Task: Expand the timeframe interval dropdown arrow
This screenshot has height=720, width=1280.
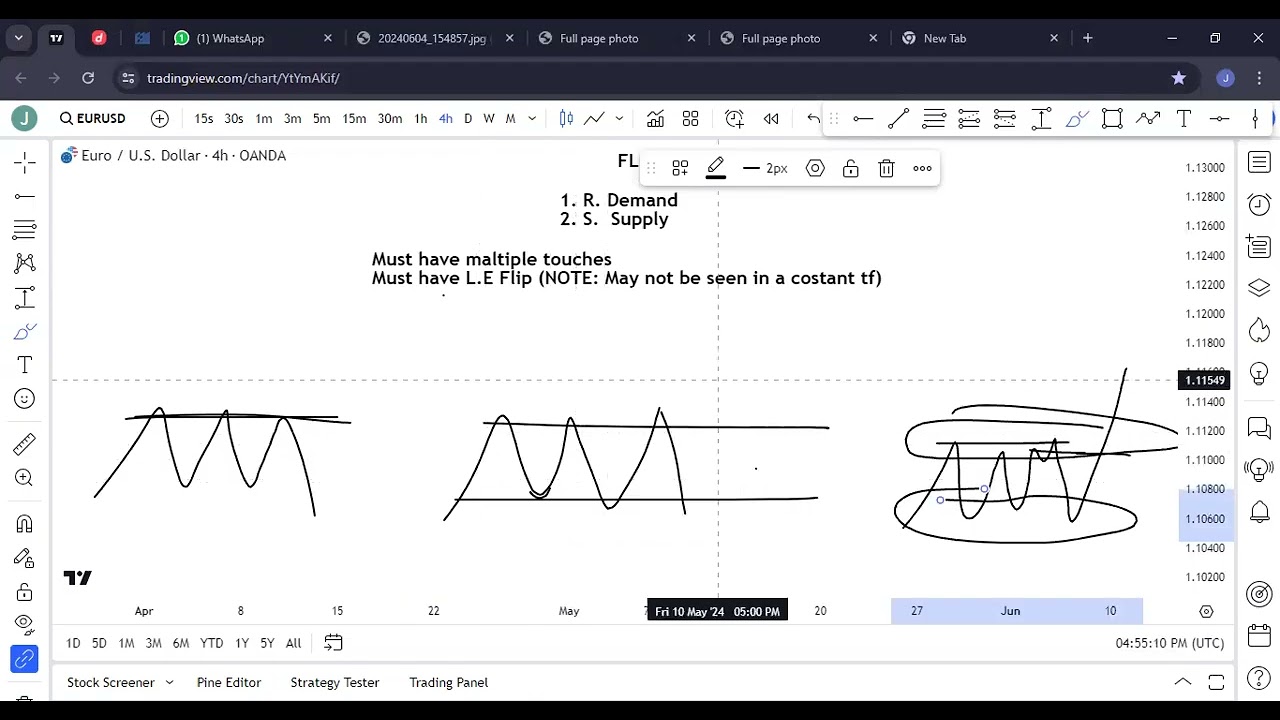Action: (x=532, y=118)
